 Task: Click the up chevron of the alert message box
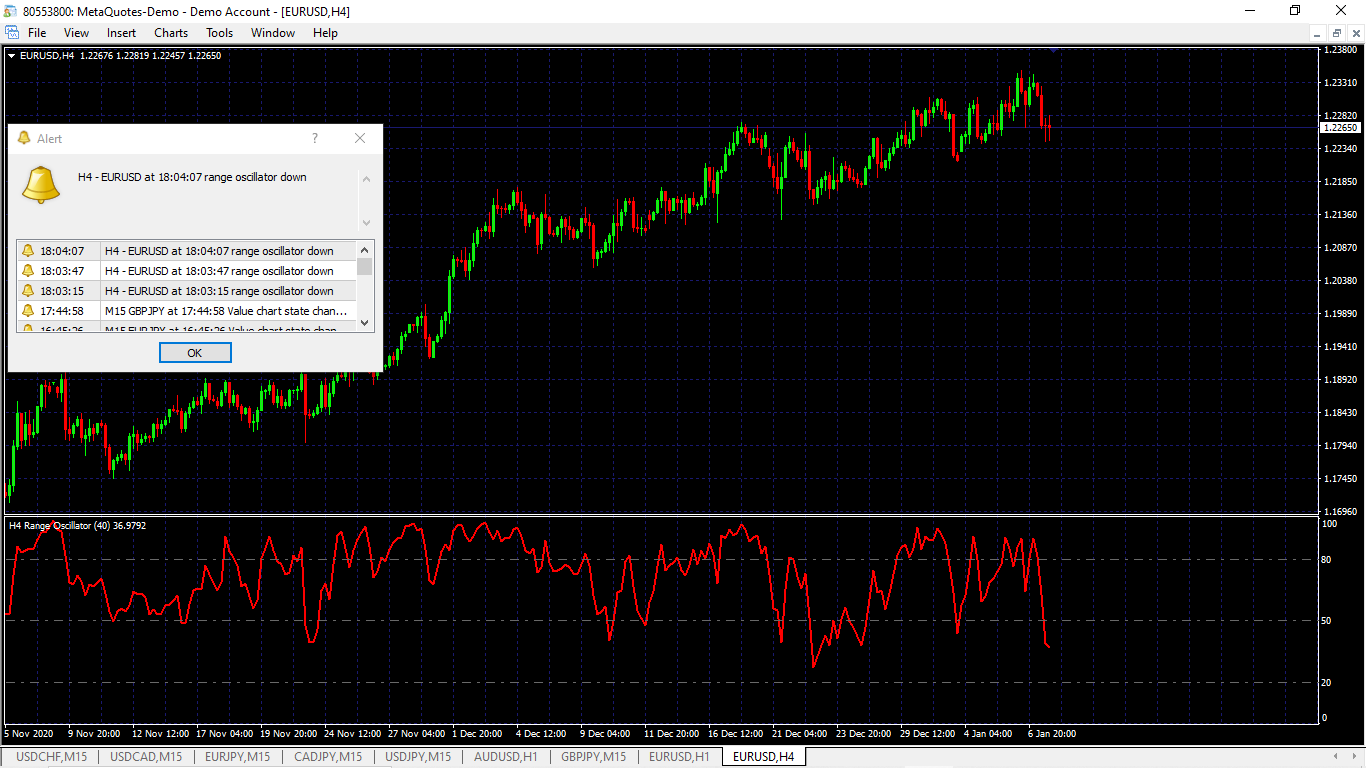[x=366, y=179]
